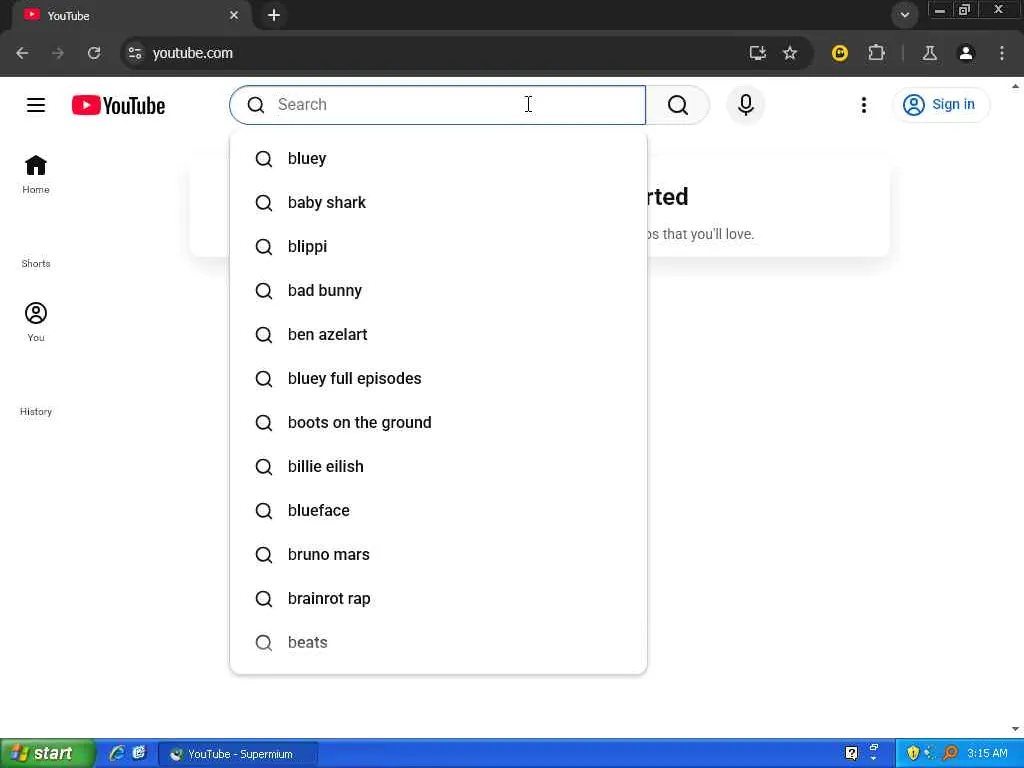The image size is (1024, 768).
Task: Open a new tab with plus button
Action: click(x=274, y=15)
